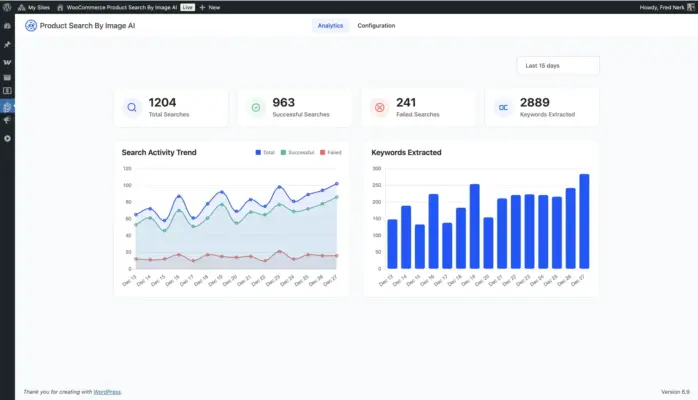This screenshot has height=400, width=698.
Task: Click the Total Searches label
Action: pyautogui.click(x=169, y=114)
